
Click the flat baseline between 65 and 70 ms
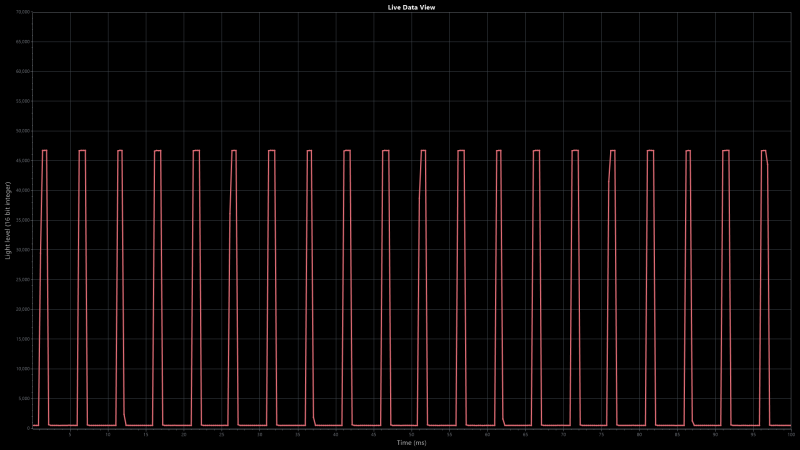pyautogui.click(x=550, y=425)
